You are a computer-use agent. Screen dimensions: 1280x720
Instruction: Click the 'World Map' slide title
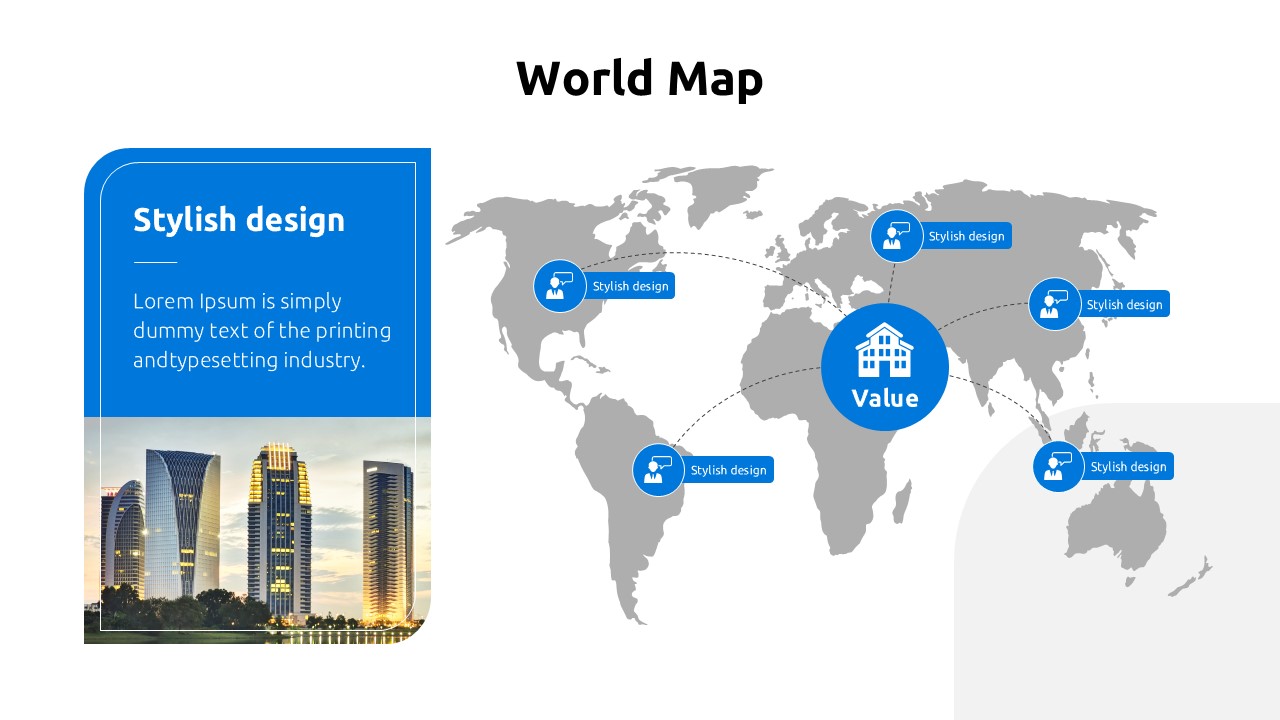tap(639, 78)
